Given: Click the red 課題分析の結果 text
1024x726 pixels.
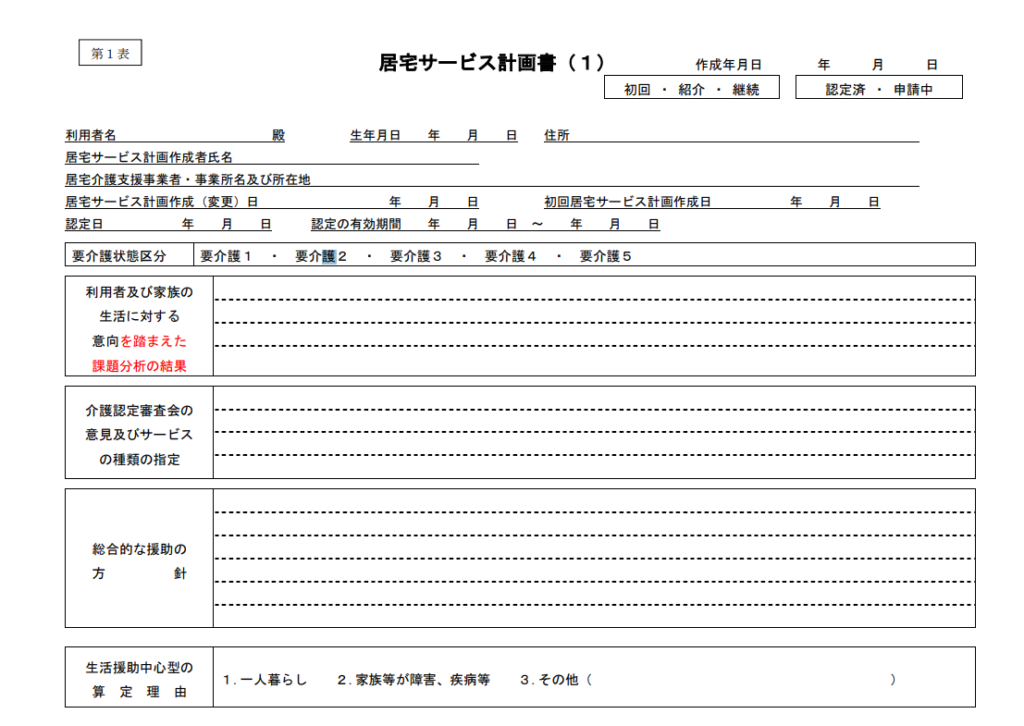Looking at the screenshot, I should (x=139, y=366).
